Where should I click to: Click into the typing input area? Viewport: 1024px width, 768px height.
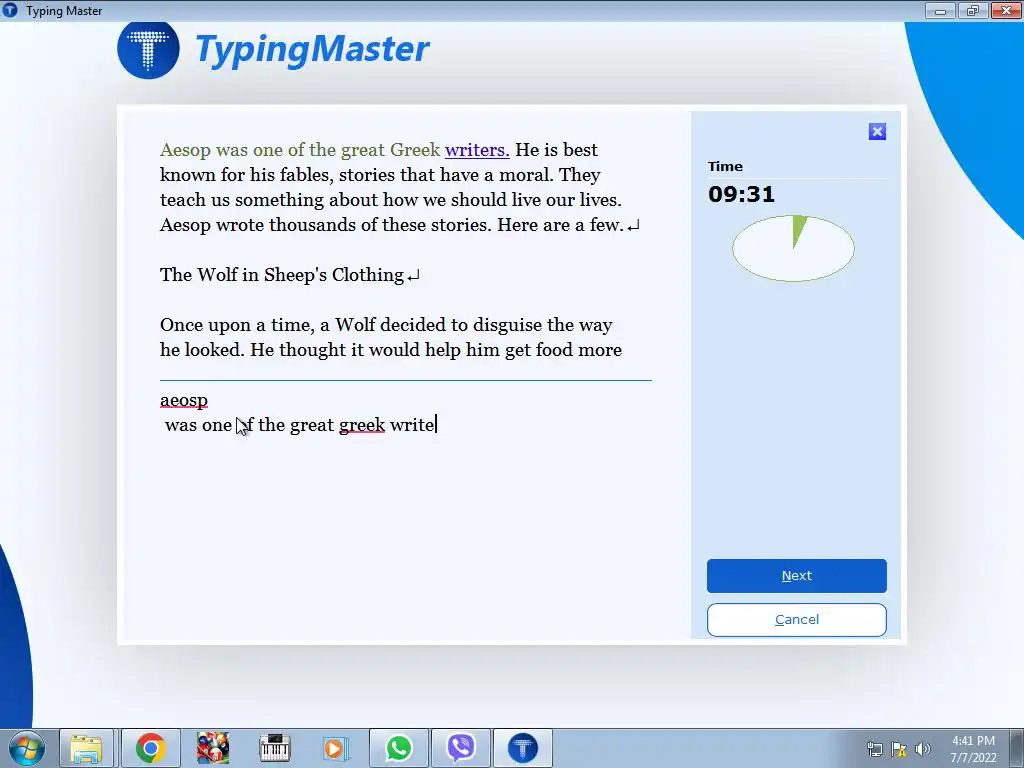[x=405, y=509]
